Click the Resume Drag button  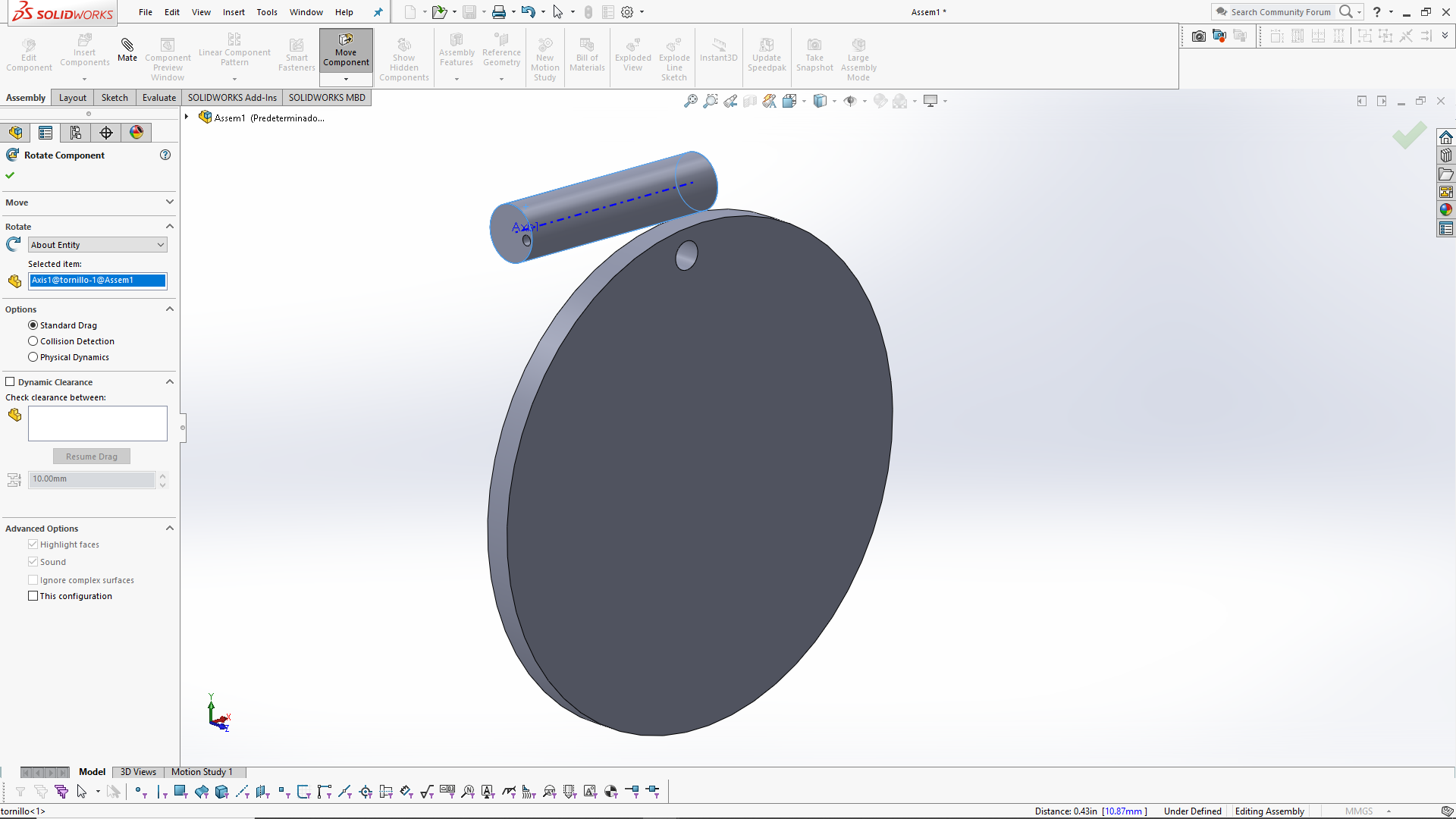coord(91,456)
